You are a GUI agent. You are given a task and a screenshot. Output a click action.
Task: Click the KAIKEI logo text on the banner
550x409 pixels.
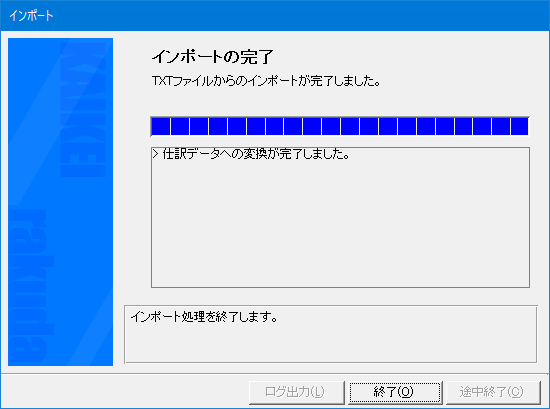point(83,109)
